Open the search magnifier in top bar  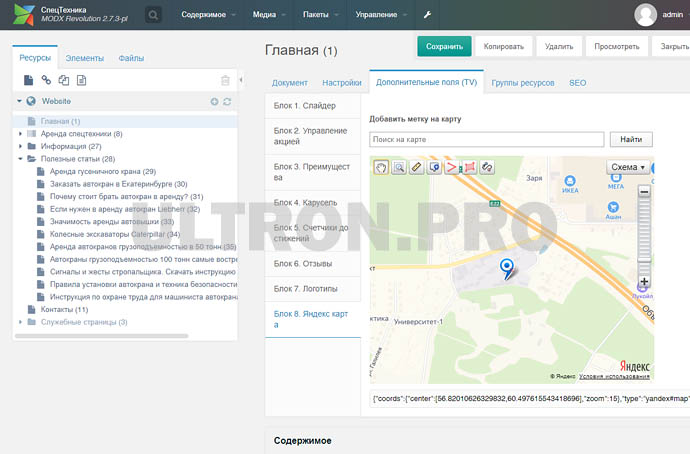click(152, 15)
